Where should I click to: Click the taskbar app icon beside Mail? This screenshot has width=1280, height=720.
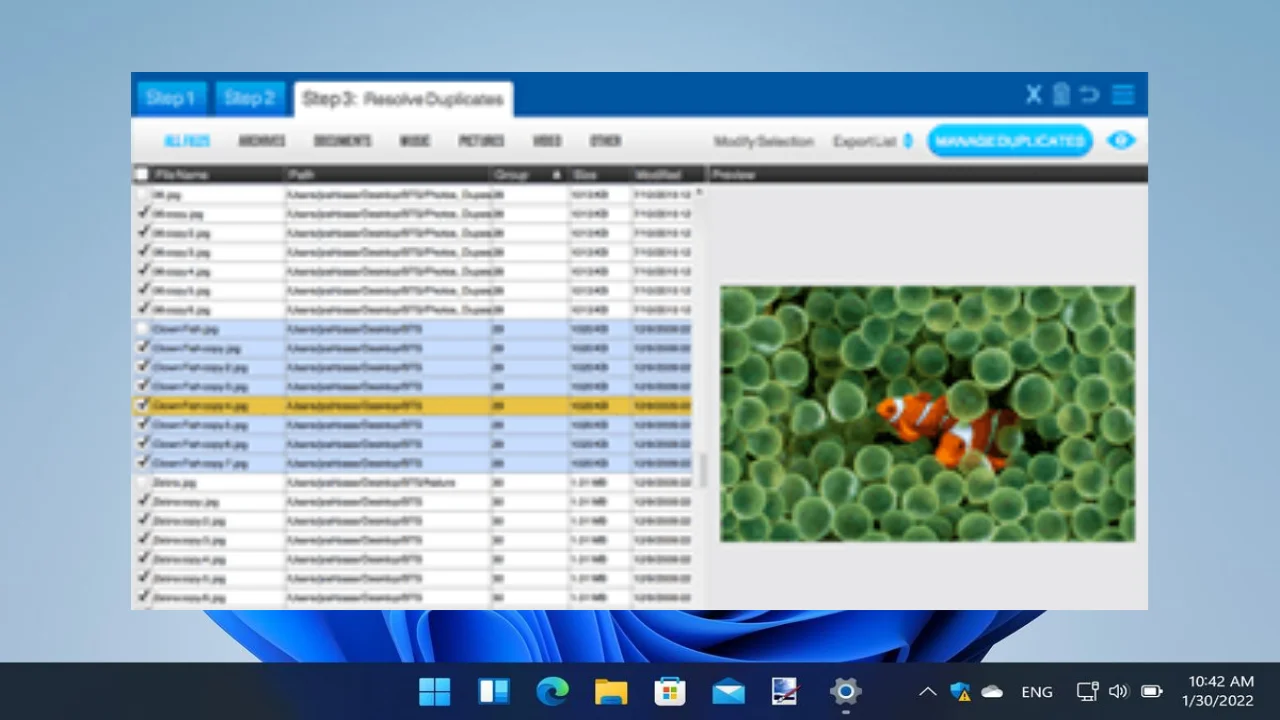click(786, 691)
